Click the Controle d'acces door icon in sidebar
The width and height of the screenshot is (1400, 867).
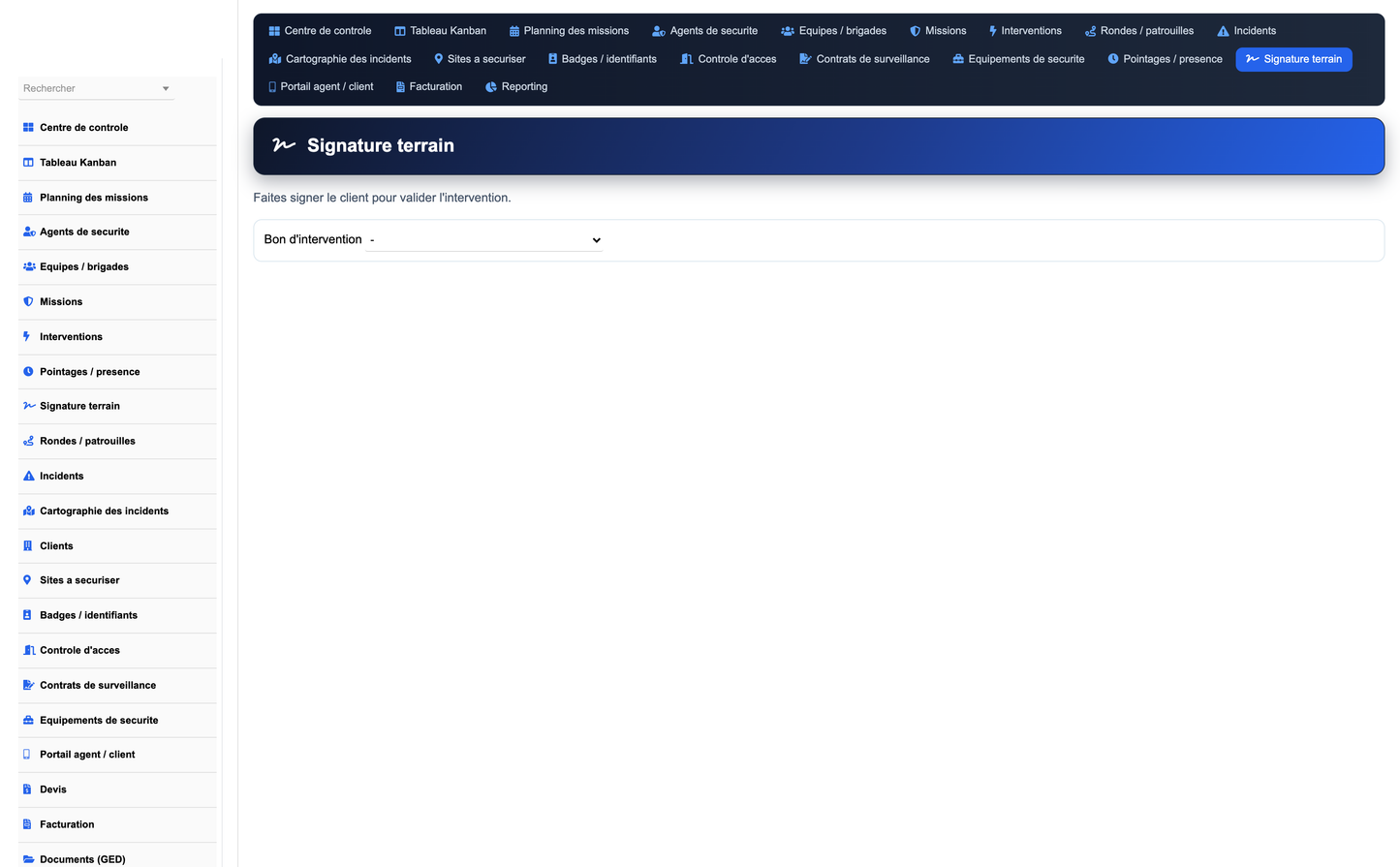click(x=29, y=650)
